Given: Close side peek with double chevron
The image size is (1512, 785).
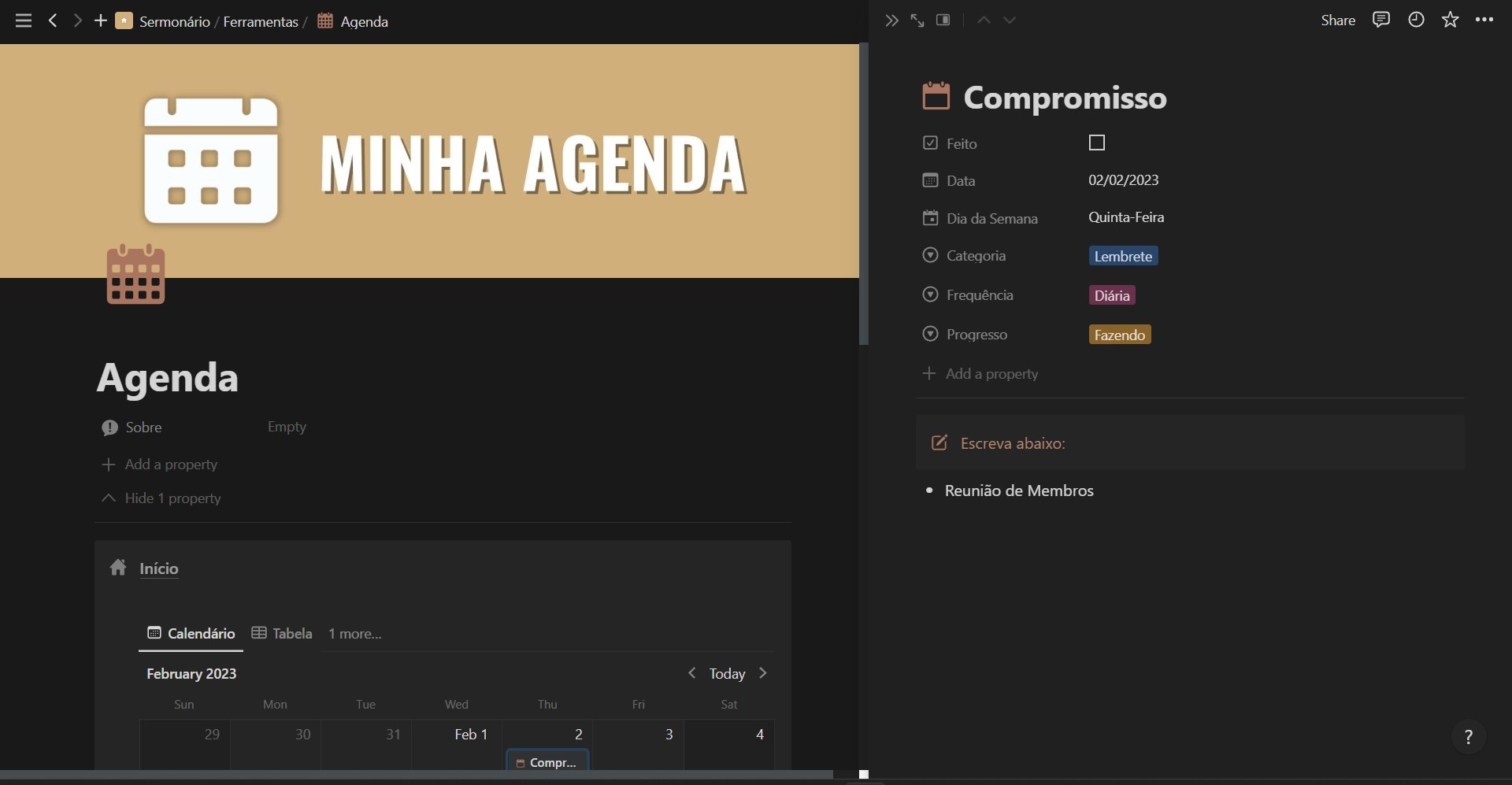Looking at the screenshot, I should 891,20.
